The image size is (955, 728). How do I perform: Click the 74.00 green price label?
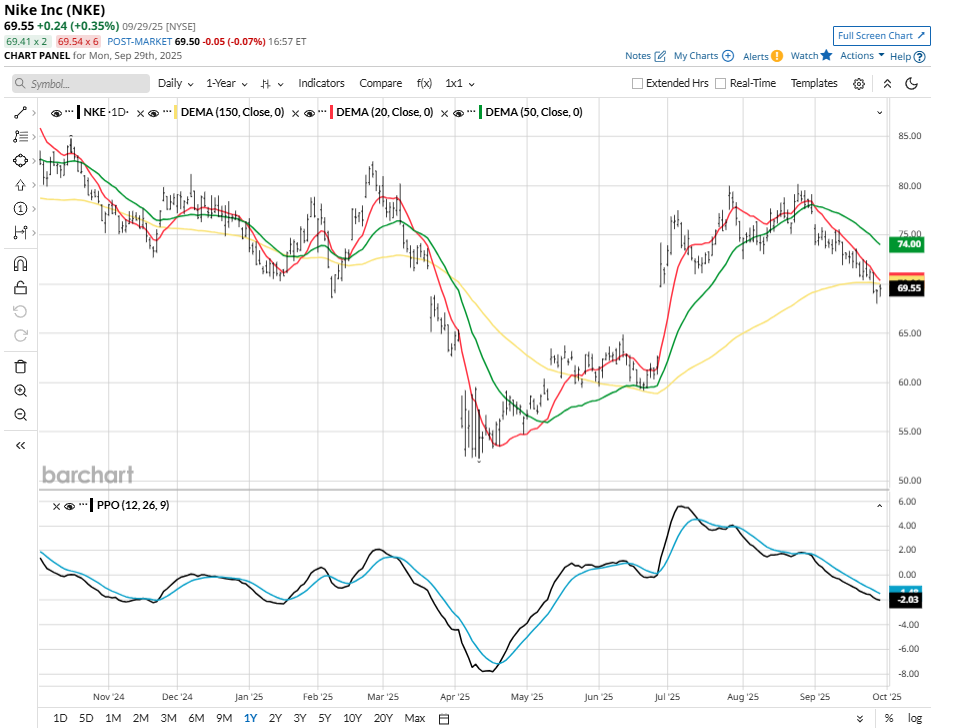click(907, 244)
